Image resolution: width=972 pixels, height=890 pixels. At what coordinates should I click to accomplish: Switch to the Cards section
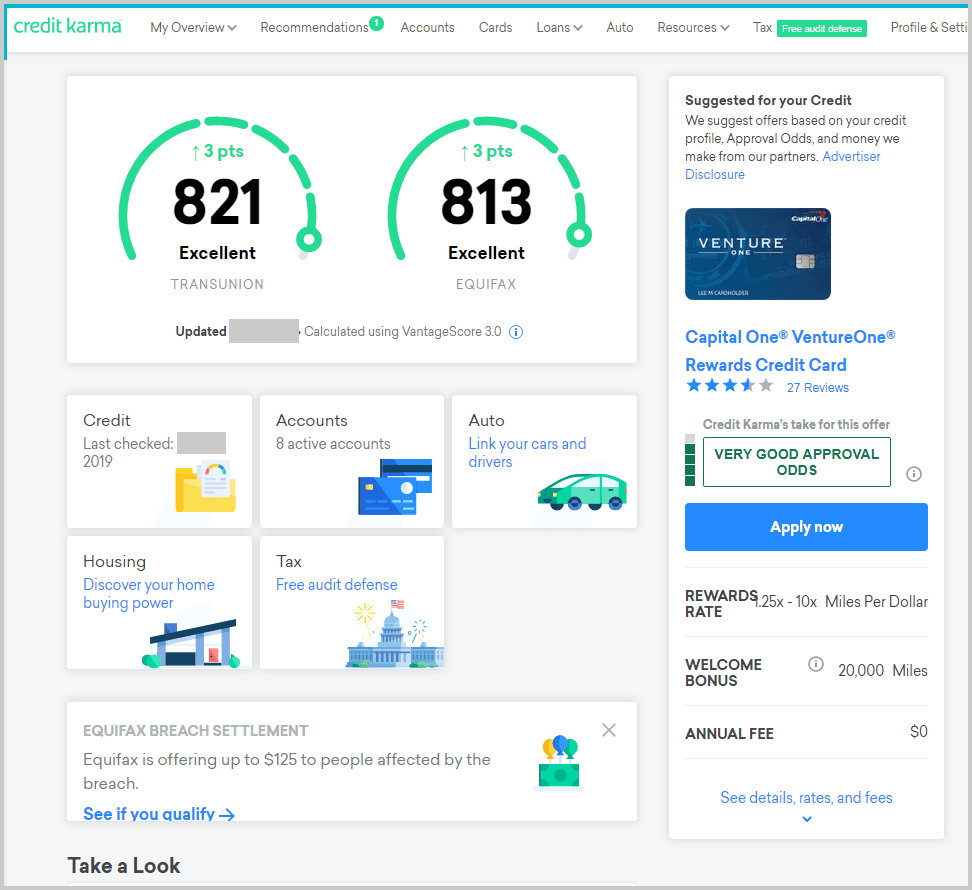click(x=495, y=27)
